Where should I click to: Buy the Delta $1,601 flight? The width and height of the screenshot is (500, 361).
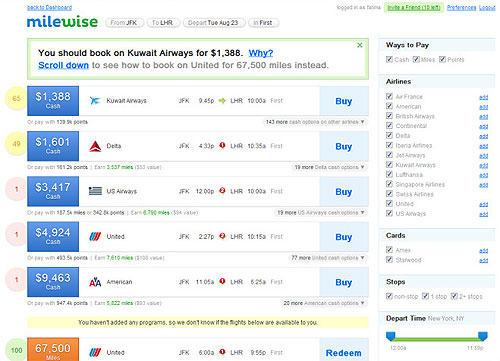tap(344, 146)
